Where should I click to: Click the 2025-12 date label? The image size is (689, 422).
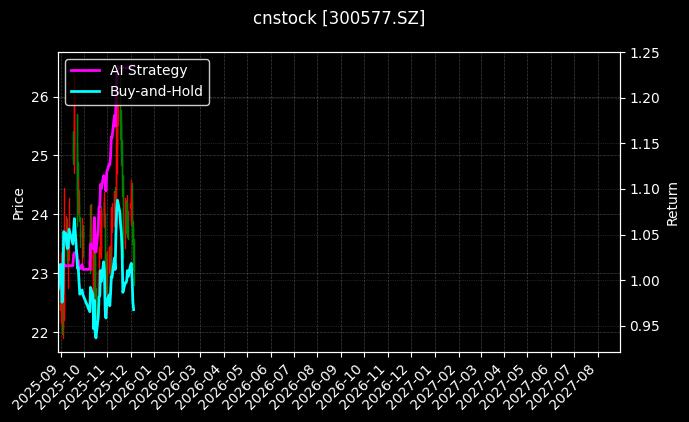105,387
